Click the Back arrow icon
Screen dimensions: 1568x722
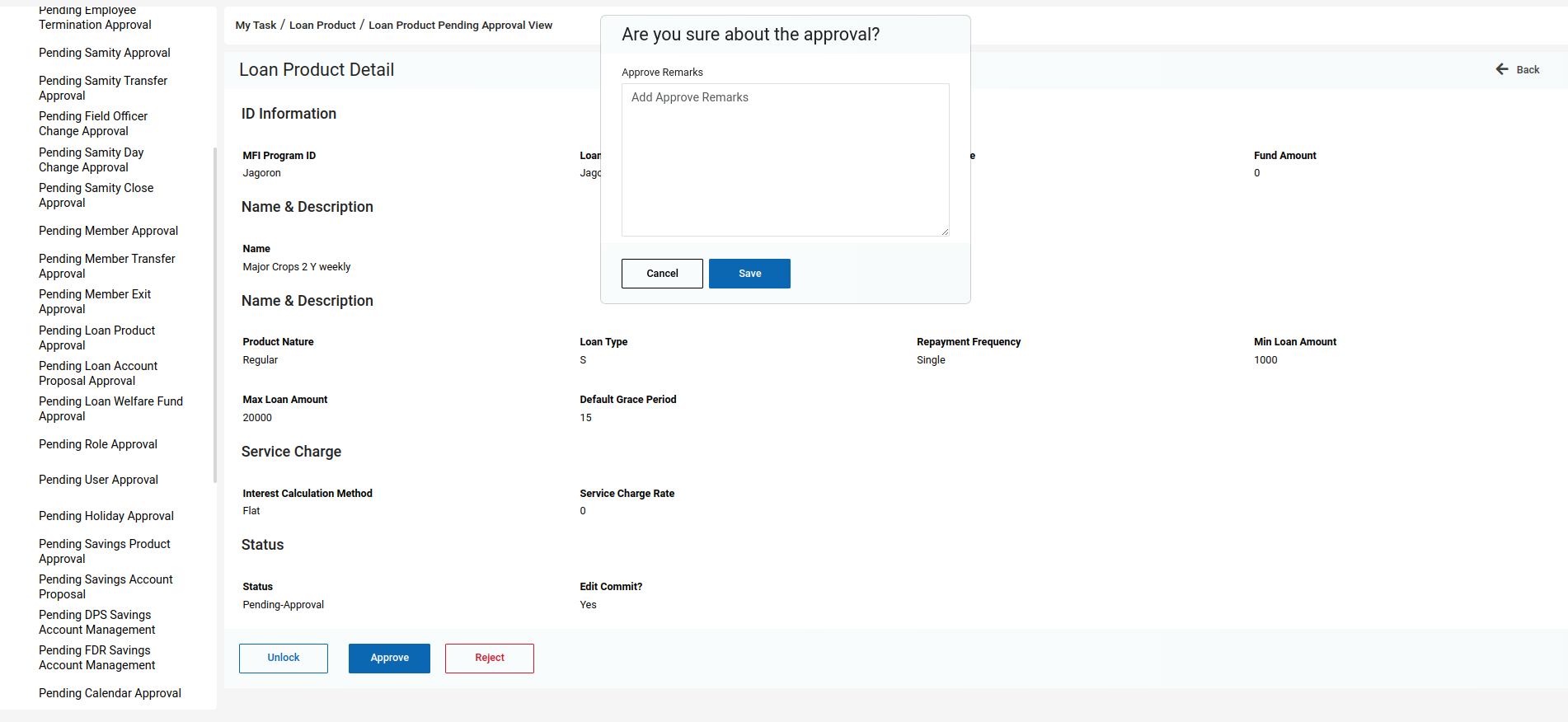1502,69
